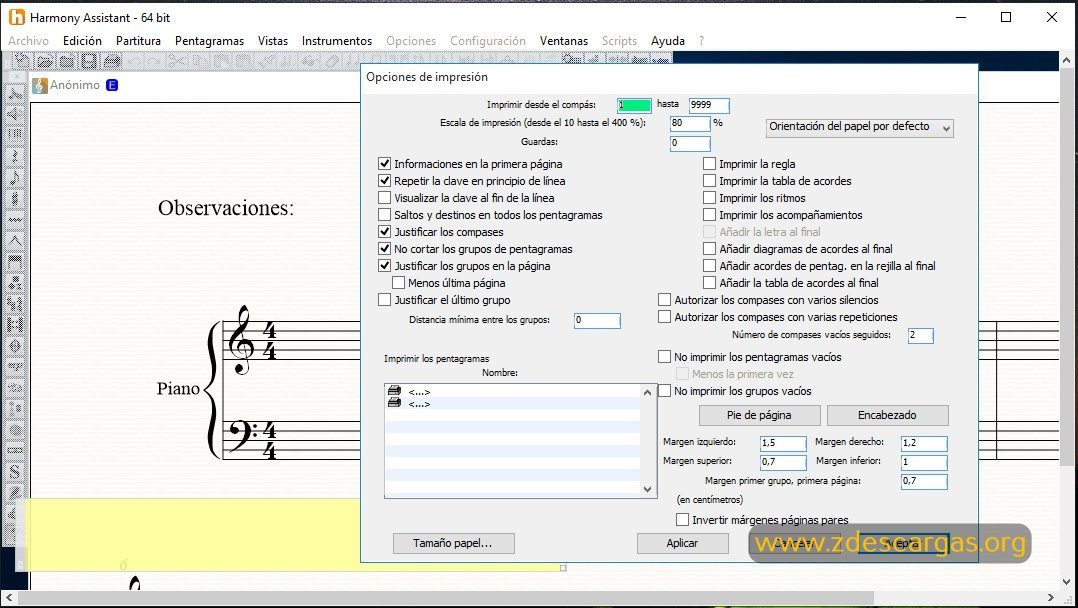This screenshot has height=608, width=1078.
Task: Select the caret accent palette icon
Action: pyautogui.click(x=14, y=241)
